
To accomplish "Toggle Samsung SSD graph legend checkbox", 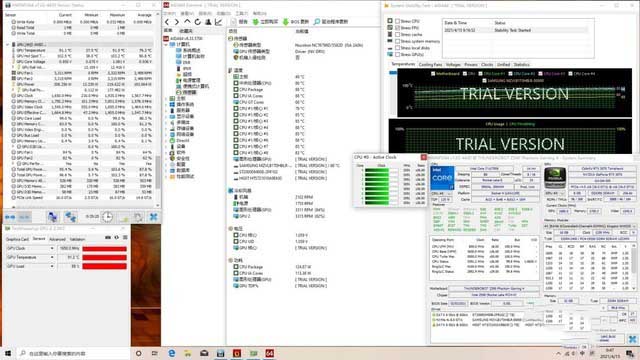I will [484, 80].
